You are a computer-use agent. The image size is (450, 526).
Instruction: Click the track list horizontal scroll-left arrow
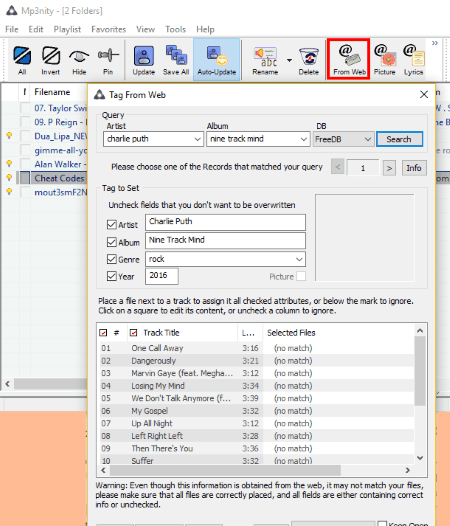(103, 470)
